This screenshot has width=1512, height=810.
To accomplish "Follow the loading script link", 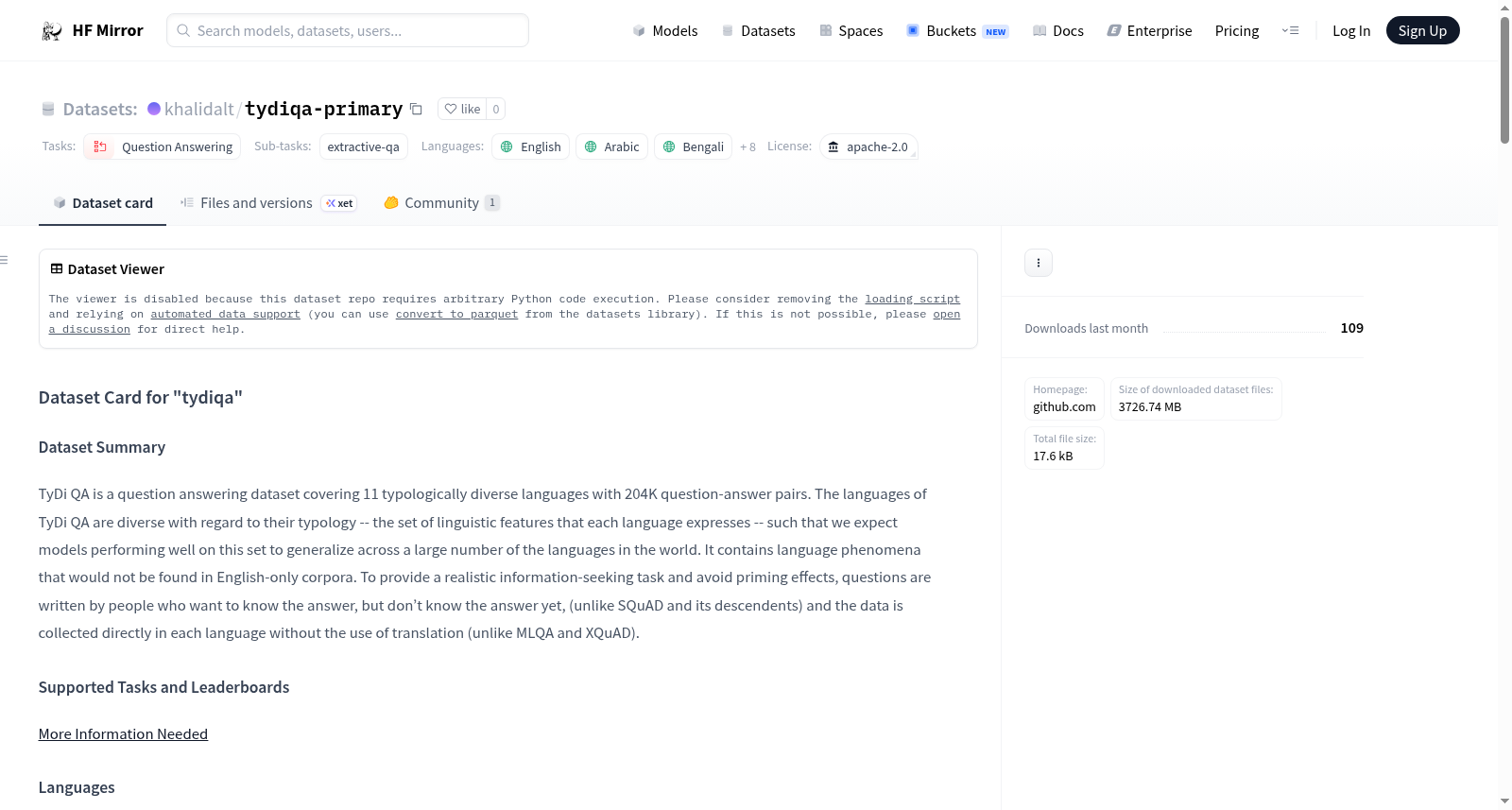I will point(912,299).
